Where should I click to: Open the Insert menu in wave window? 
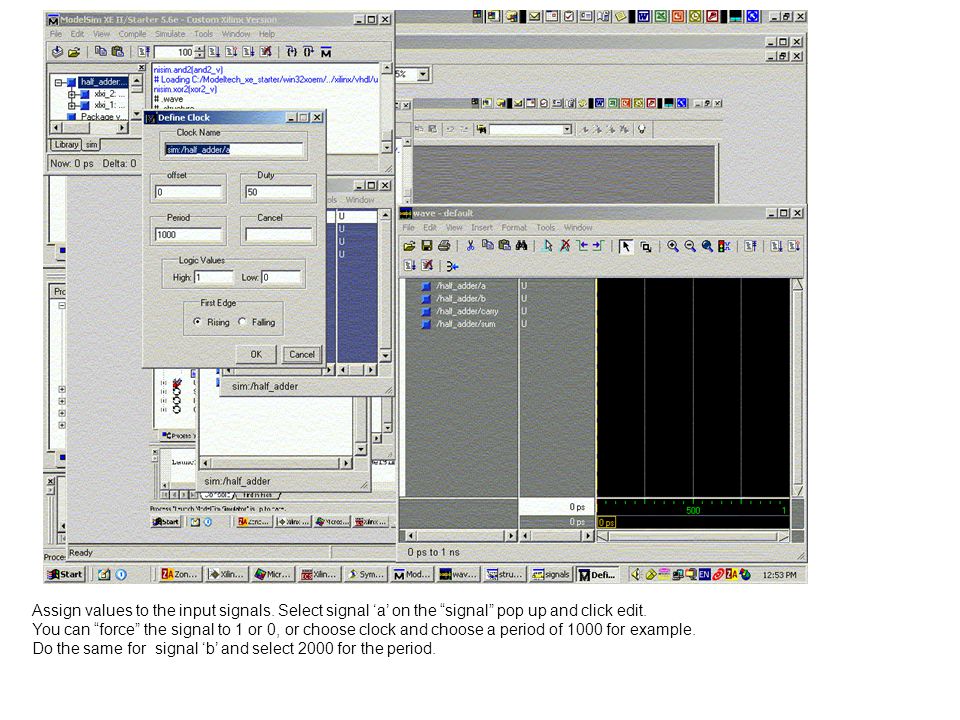[482, 227]
